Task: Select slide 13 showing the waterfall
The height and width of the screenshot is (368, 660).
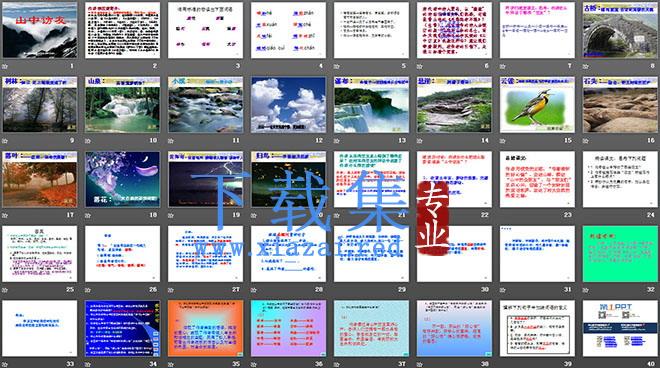Action: click(371, 104)
